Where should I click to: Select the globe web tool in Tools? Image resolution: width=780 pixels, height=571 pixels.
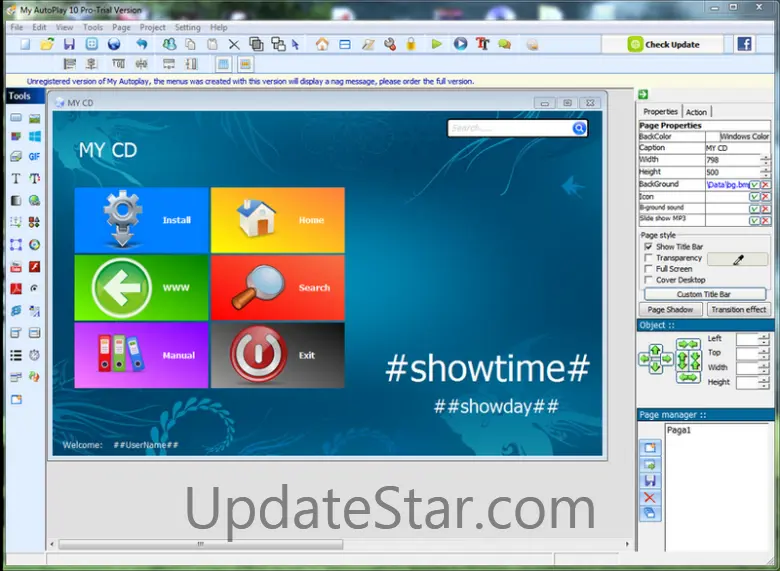pos(34,200)
